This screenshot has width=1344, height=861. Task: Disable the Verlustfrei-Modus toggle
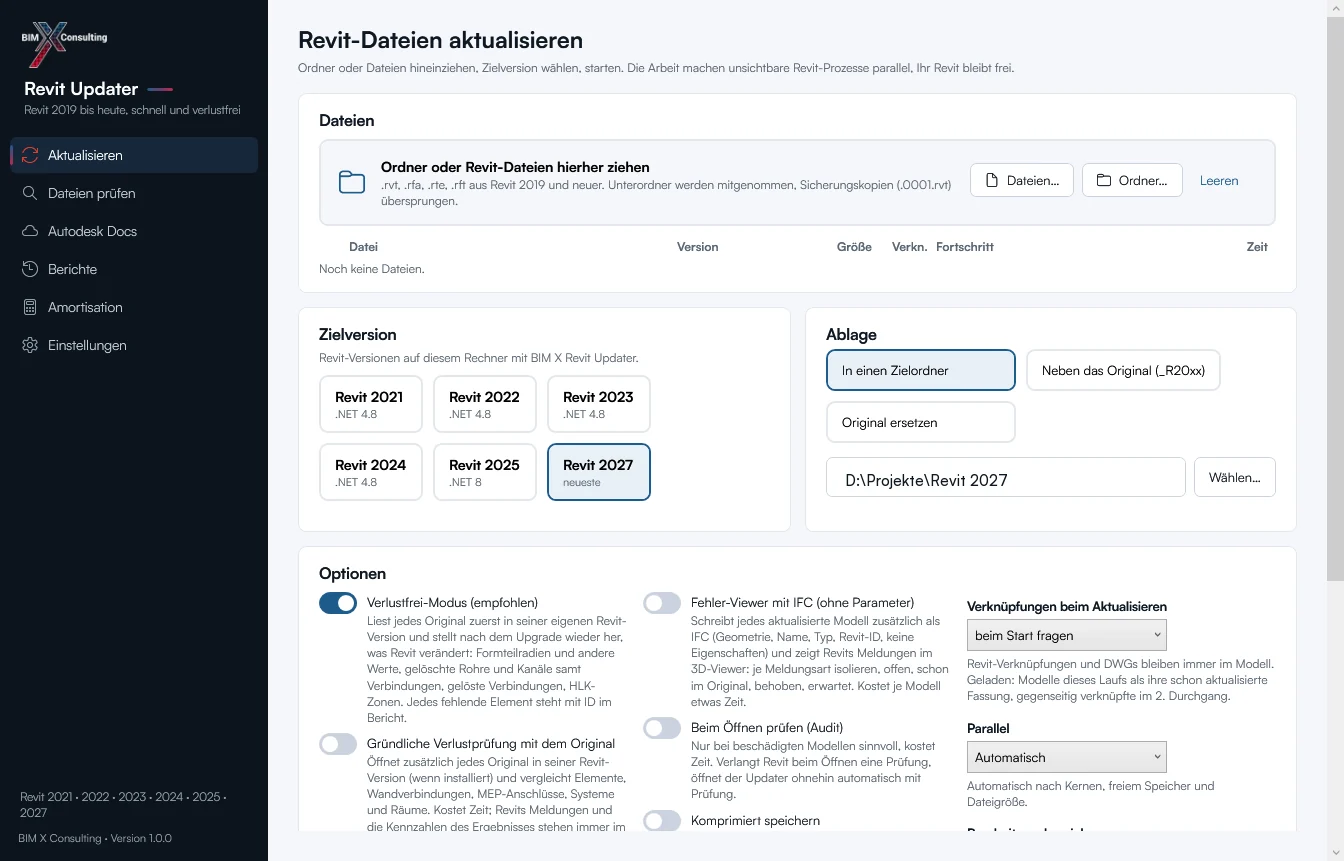point(338,603)
